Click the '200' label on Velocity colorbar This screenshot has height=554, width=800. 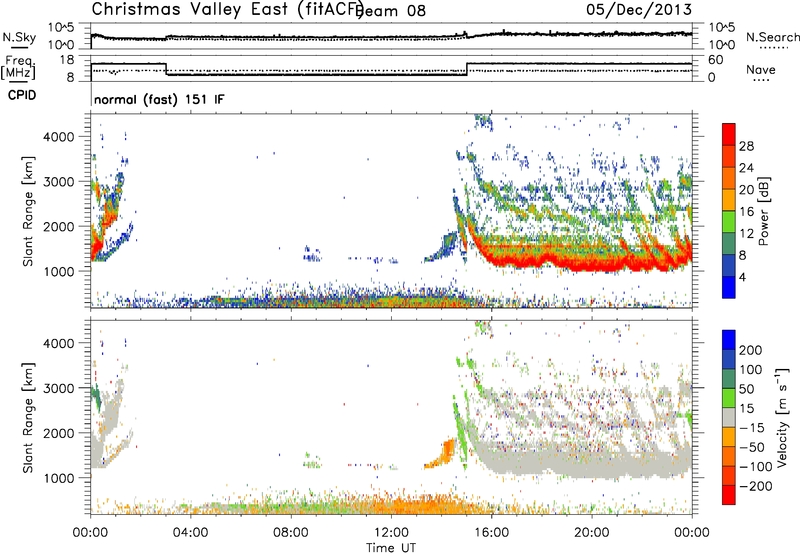(751, 350)
